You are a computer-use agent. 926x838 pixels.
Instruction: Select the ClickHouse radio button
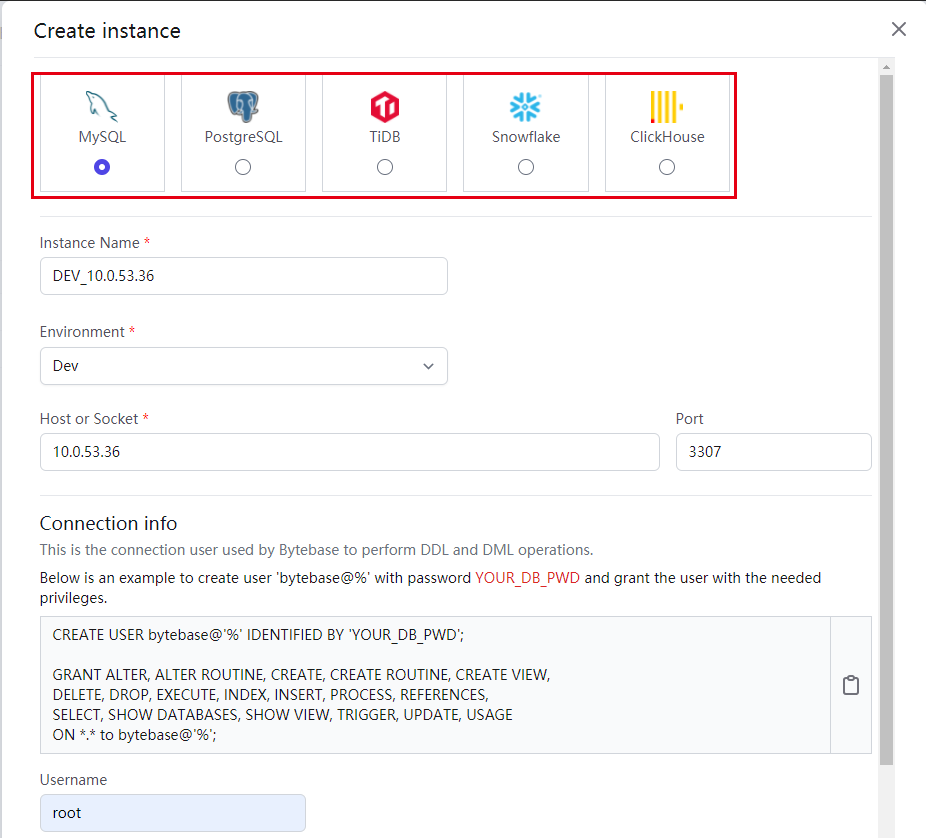[667, 167]
